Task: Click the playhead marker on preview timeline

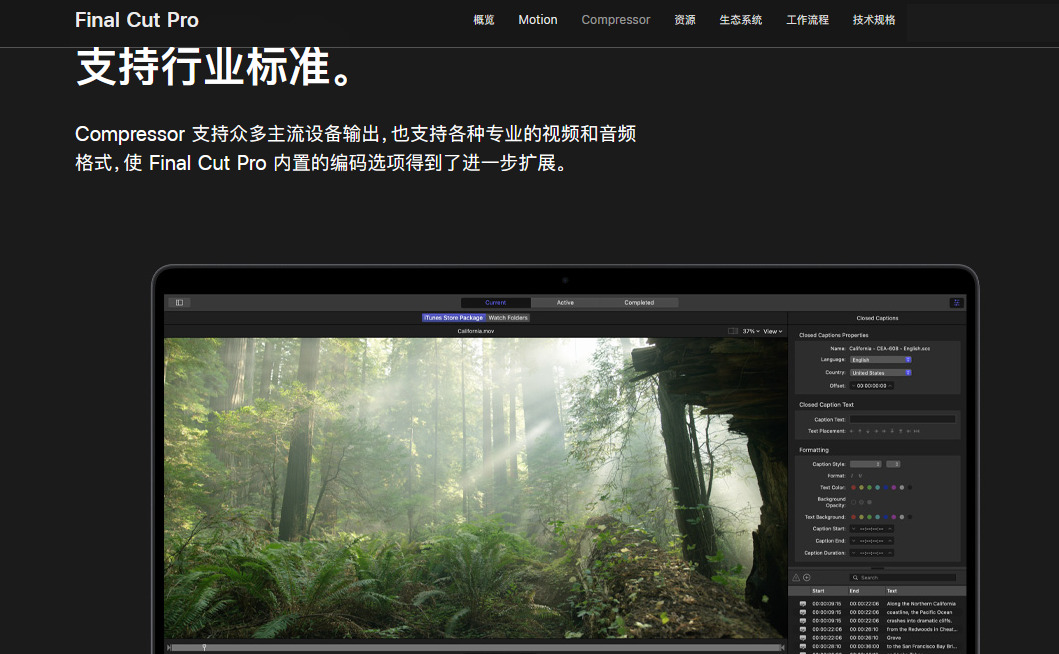Action: click(x=204, y=647)
